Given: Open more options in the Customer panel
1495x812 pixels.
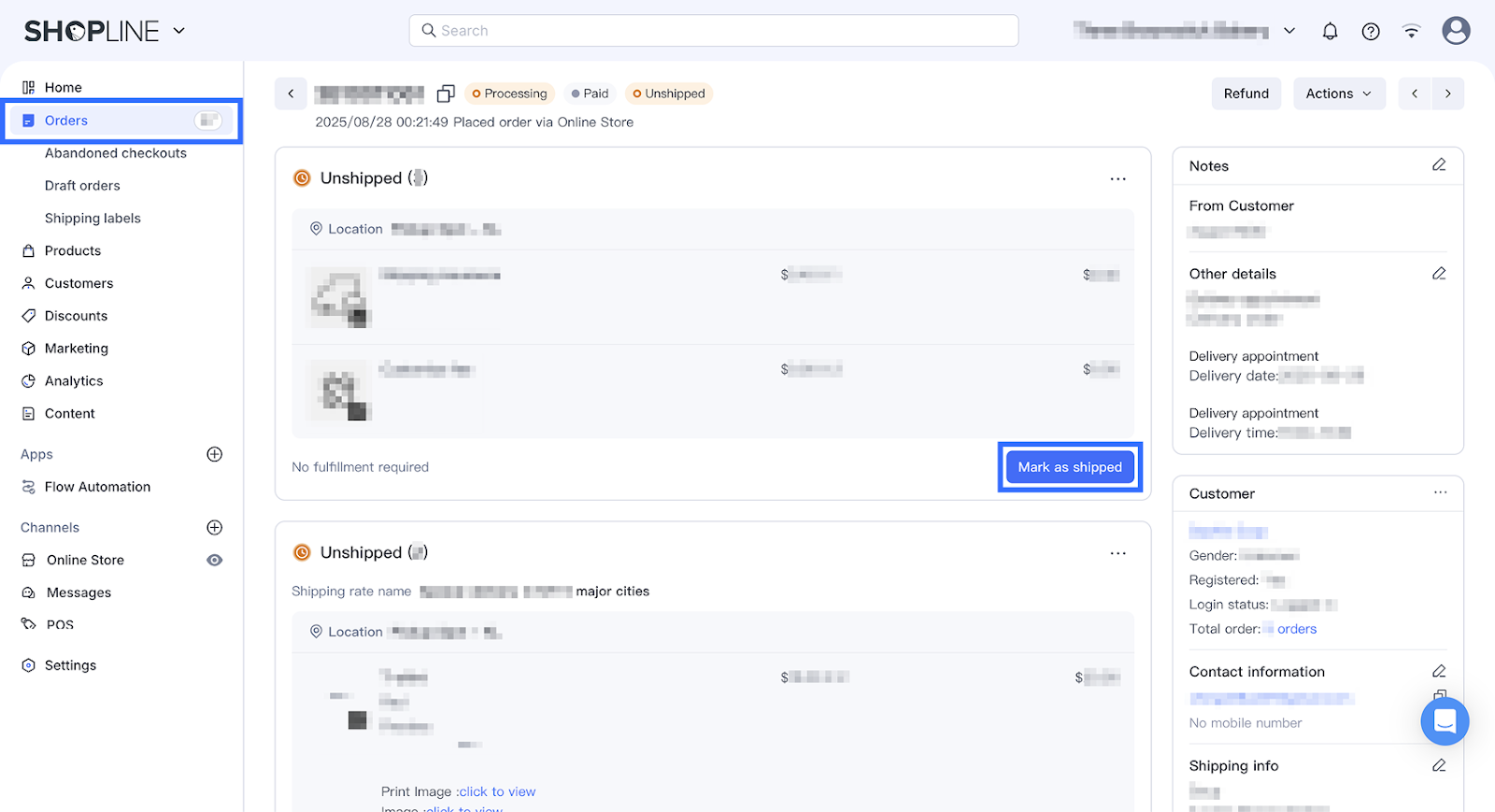Looking at the screenshot, I should point(1440,492).
